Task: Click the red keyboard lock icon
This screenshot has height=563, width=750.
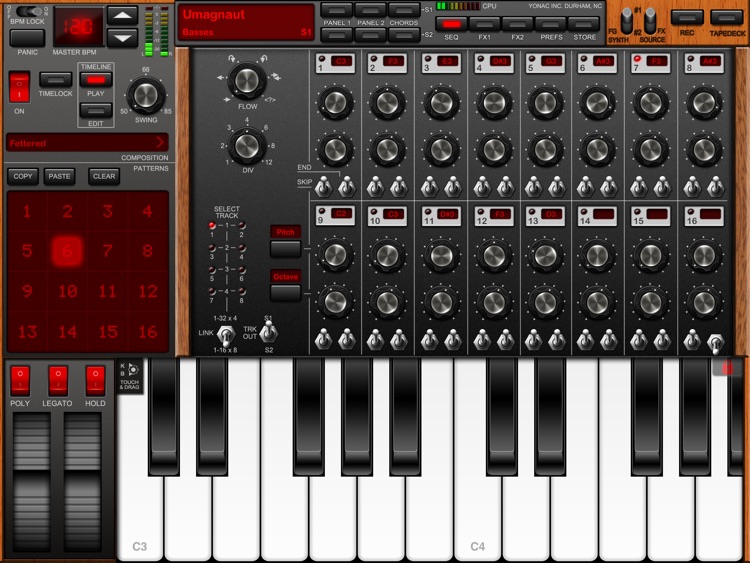Action: (727, 367)
